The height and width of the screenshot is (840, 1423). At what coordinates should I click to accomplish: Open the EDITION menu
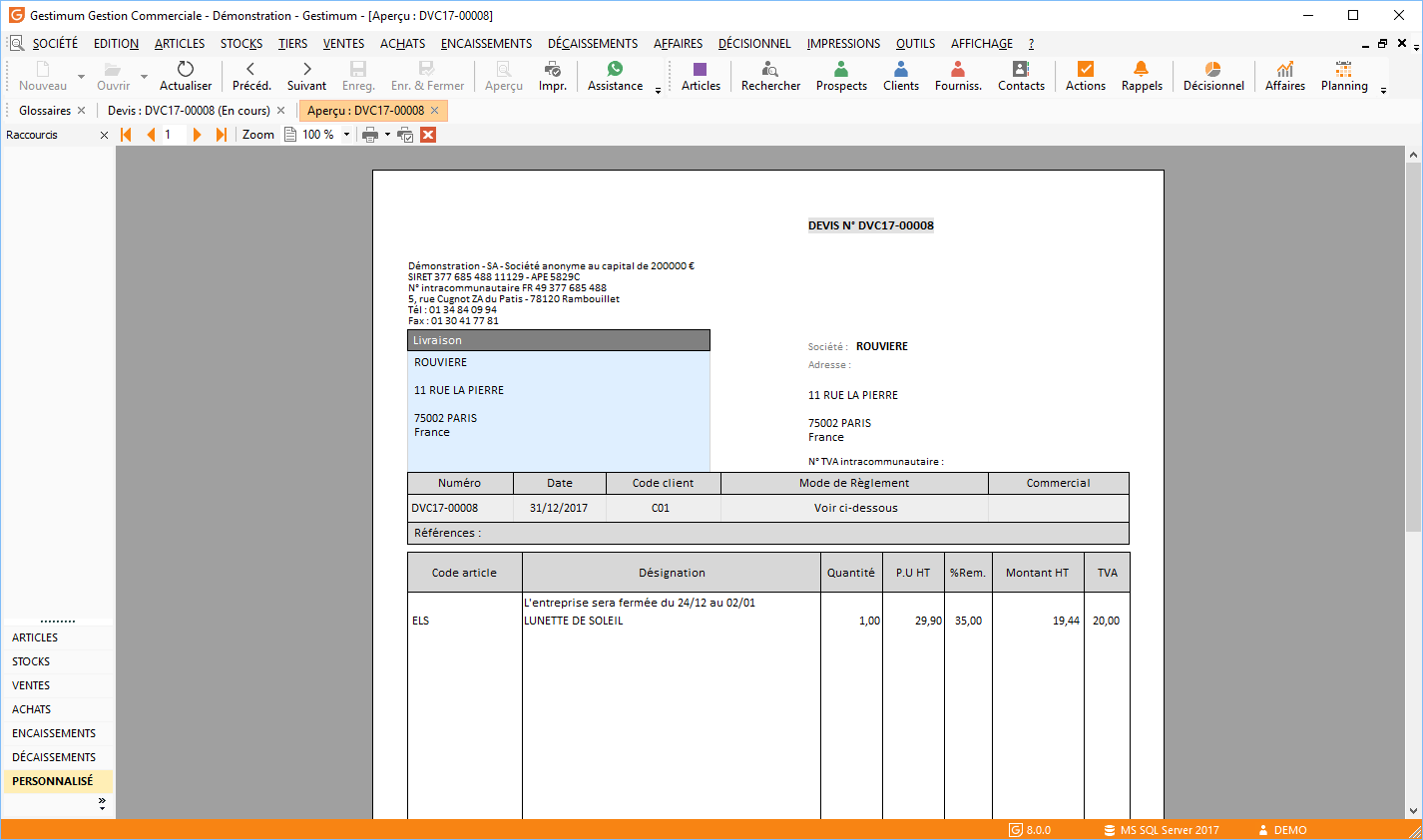point(116,43)
